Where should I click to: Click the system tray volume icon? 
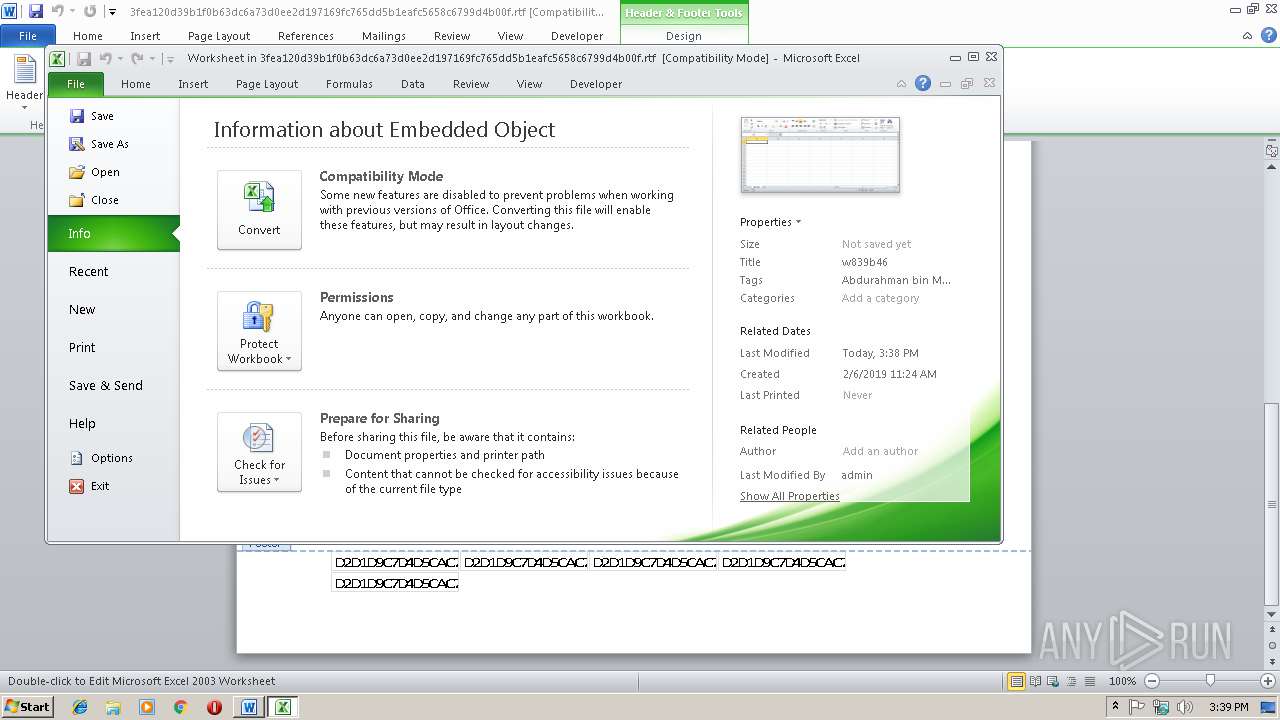pyautogui.click(x=1185, y=707)
